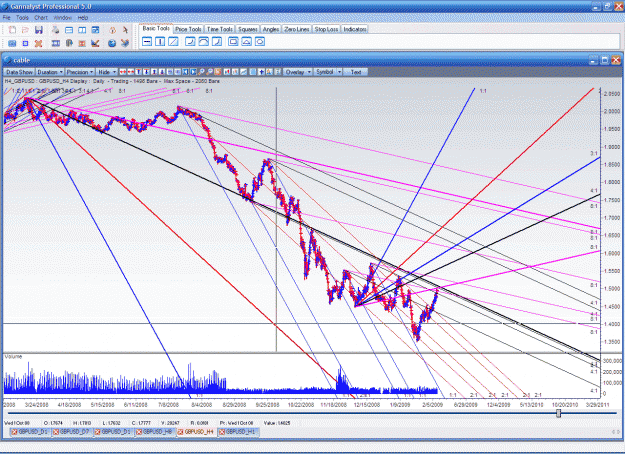Screen dimensions: 625x454
Task: Switch to the Indicators tab
Action: (355, 29)
